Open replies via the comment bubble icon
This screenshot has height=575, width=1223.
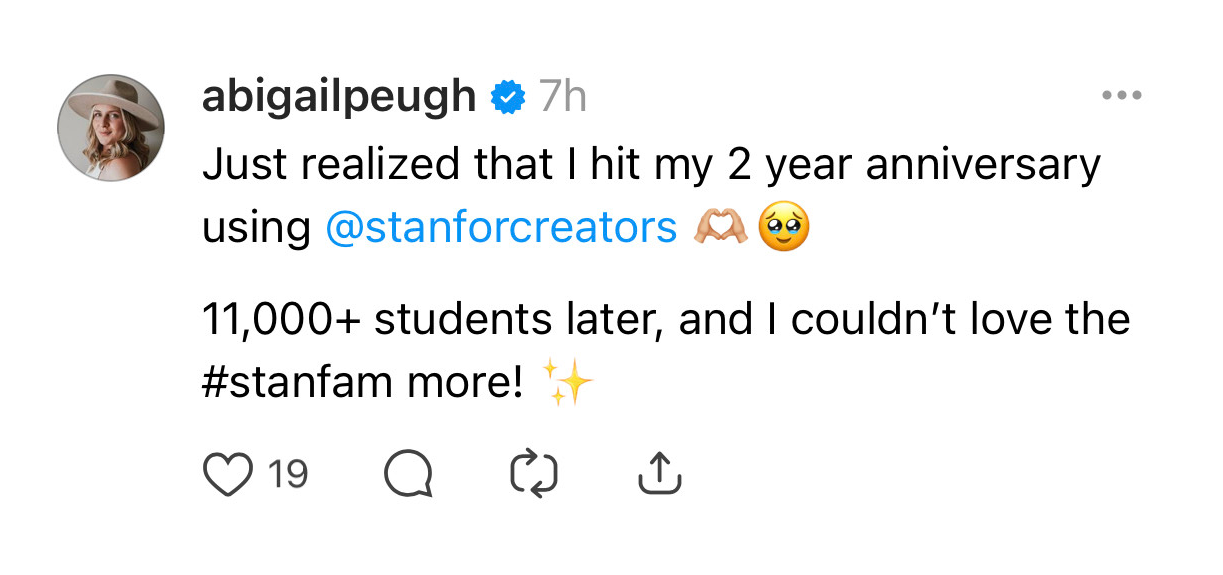(408, 474)
